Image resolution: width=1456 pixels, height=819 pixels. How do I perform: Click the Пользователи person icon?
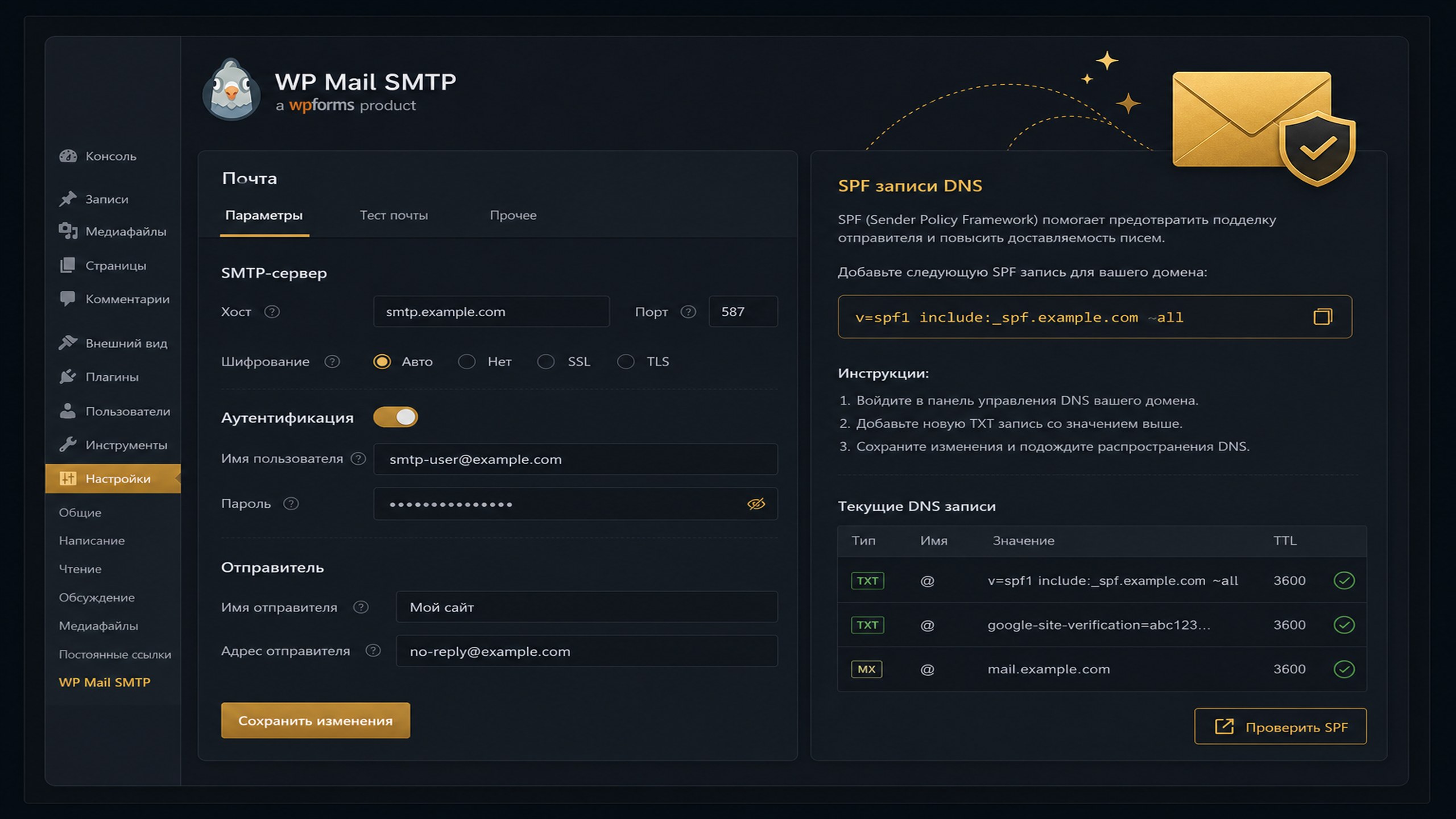[x=68, y=411]
